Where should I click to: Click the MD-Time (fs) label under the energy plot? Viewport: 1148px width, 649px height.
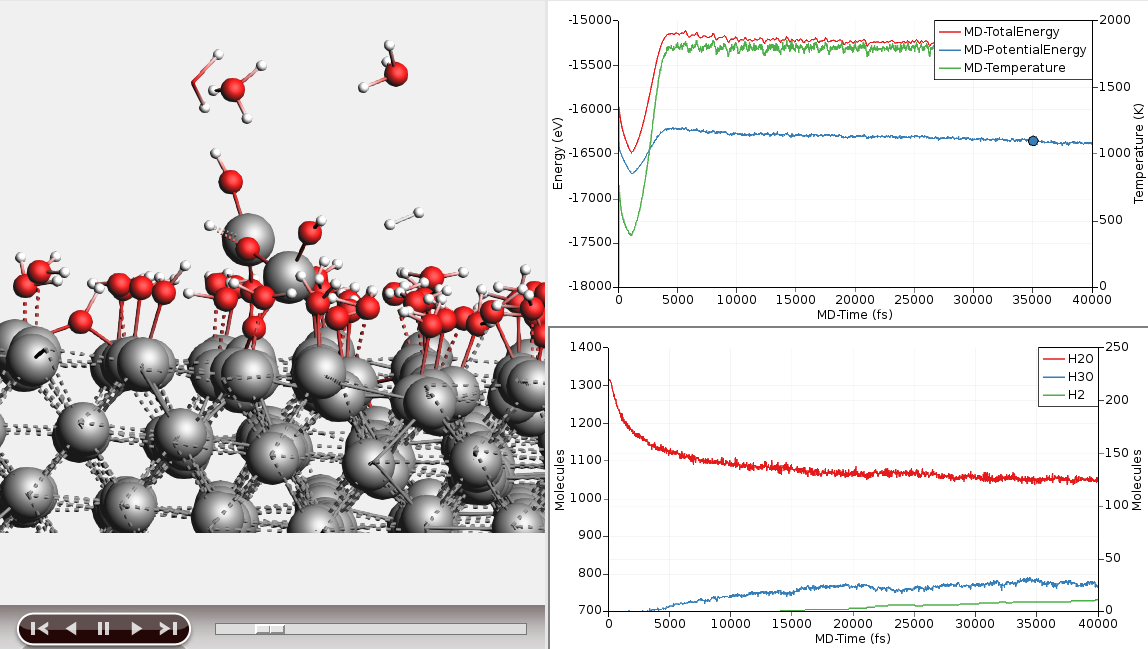coord(853,315)
